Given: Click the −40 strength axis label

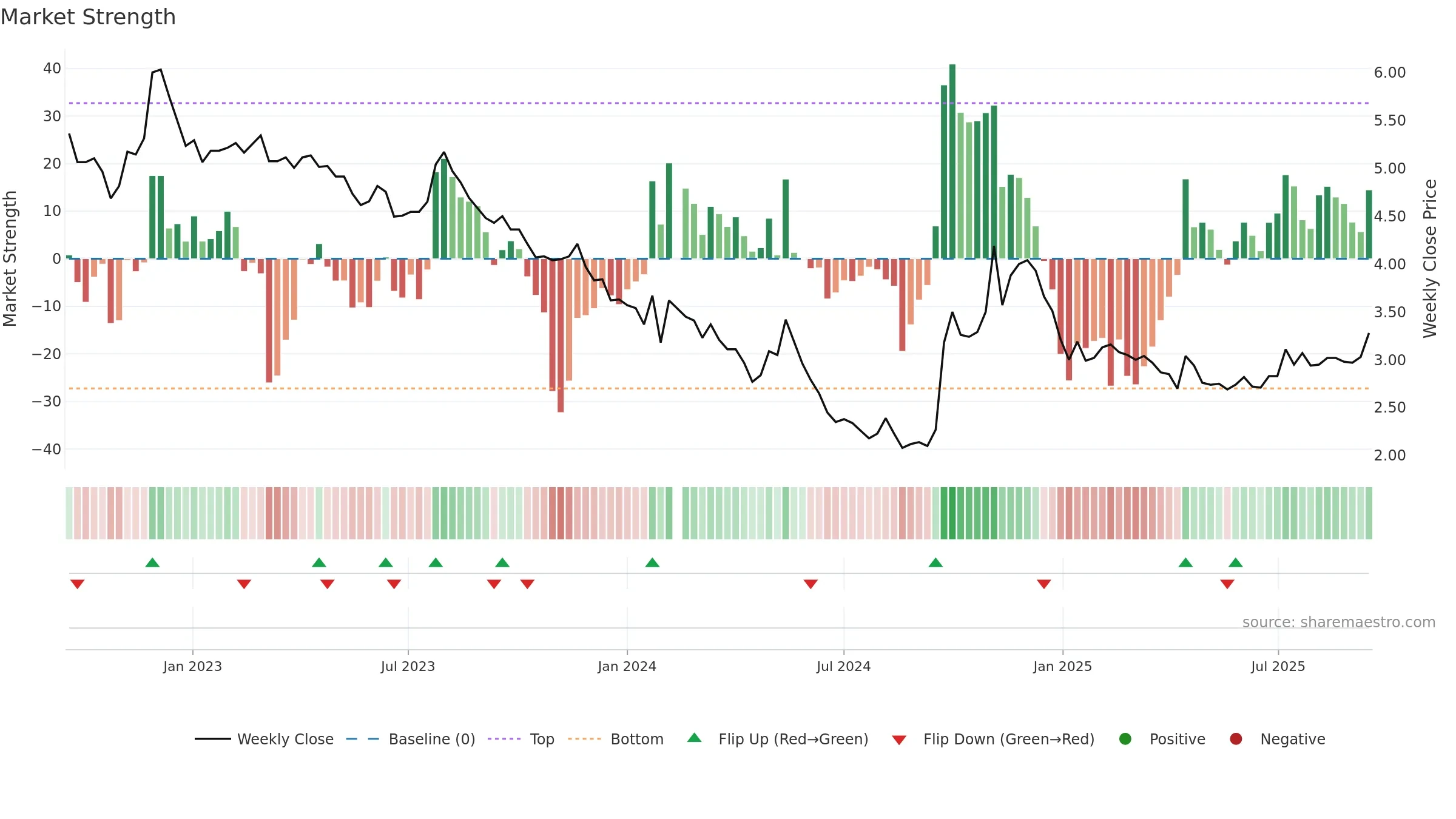Looking at the screenshot, I should point(46,449).
